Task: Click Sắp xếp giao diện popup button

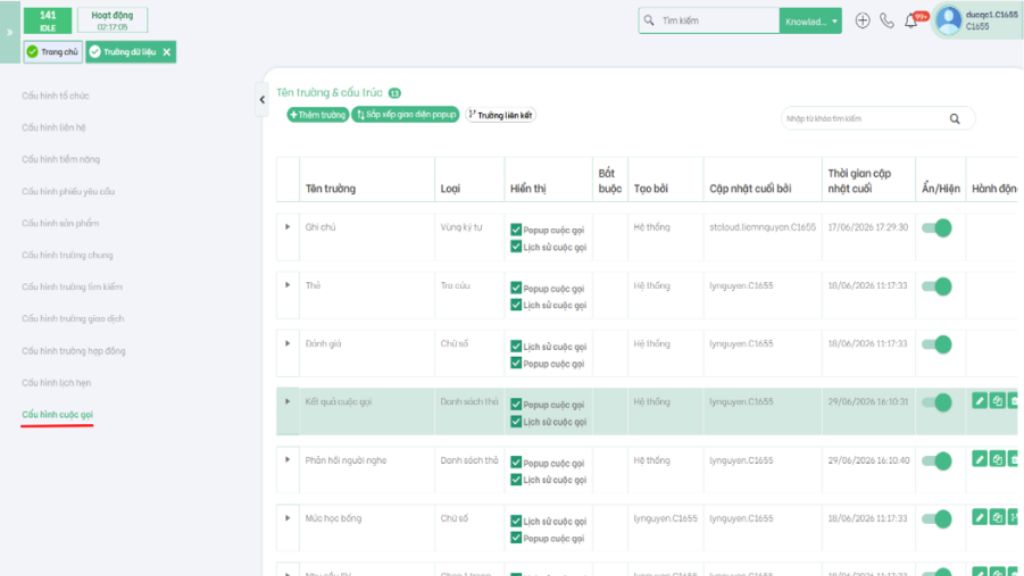Action: click(x=406, y=115)
